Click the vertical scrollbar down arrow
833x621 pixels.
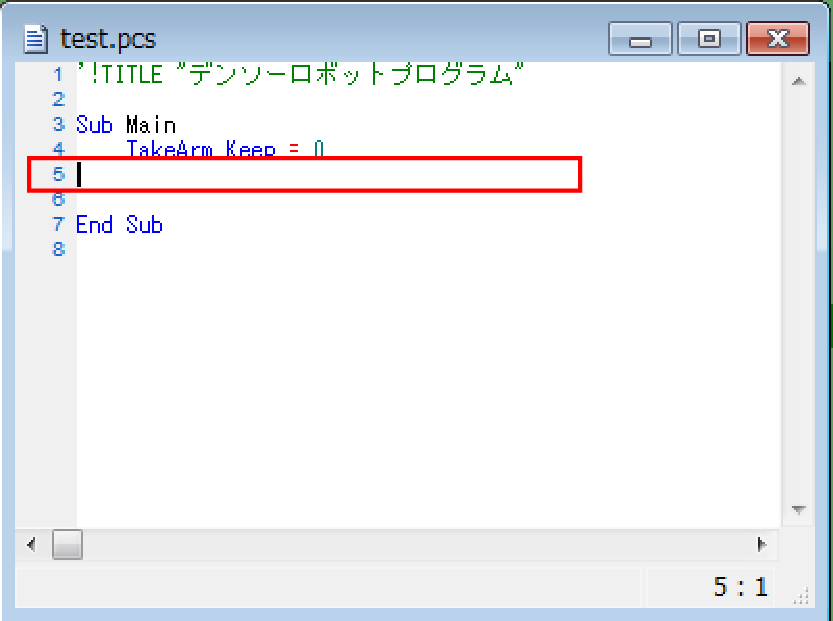(798, 510)
